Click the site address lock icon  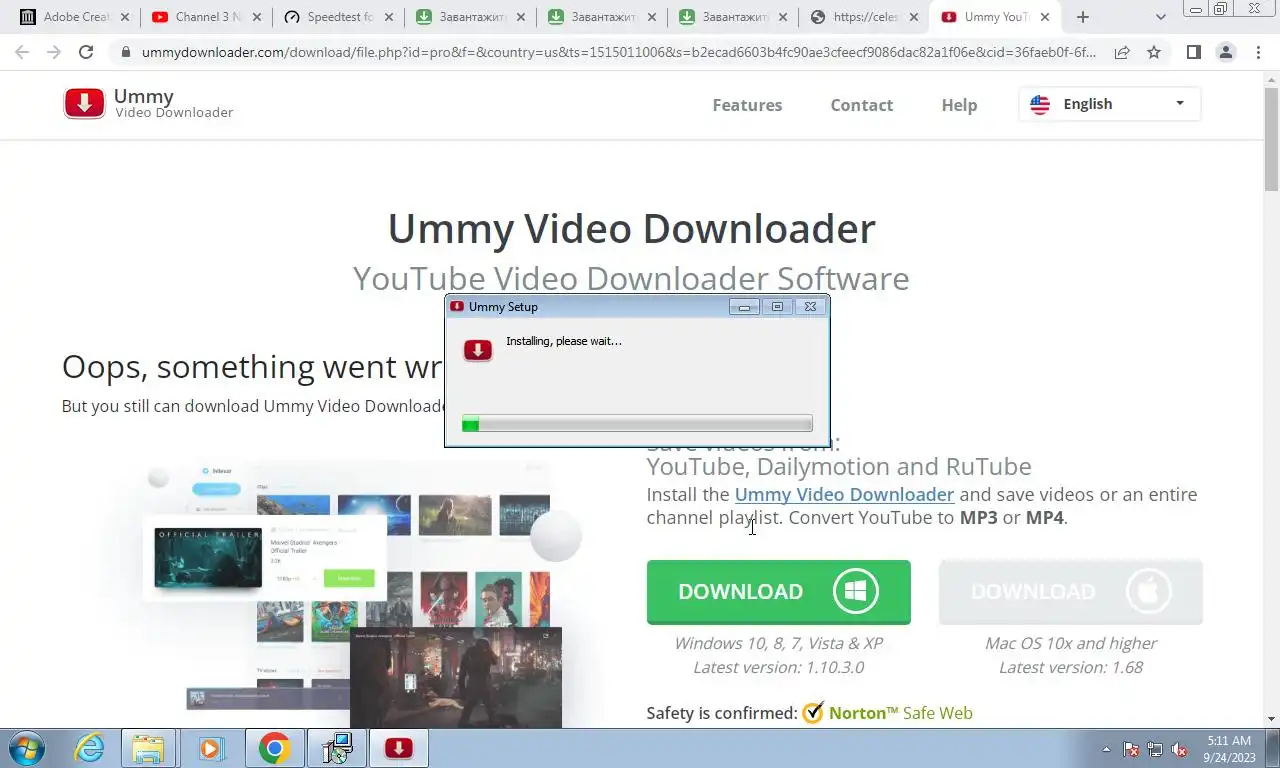125,52
